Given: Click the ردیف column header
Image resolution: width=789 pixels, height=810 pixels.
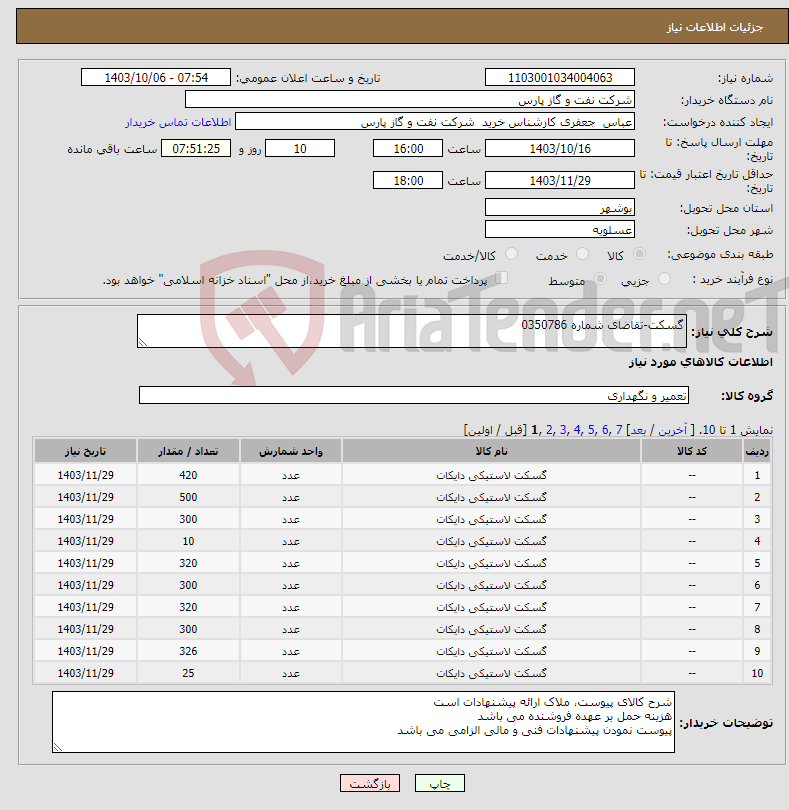Looking at the screenshot, I should tap(757, 451).
